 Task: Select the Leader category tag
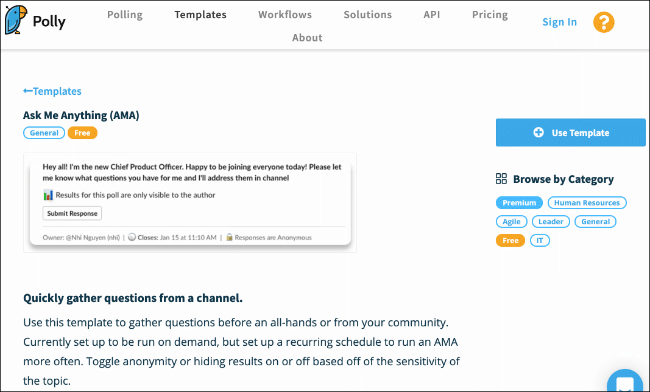(x=551, y=222)
